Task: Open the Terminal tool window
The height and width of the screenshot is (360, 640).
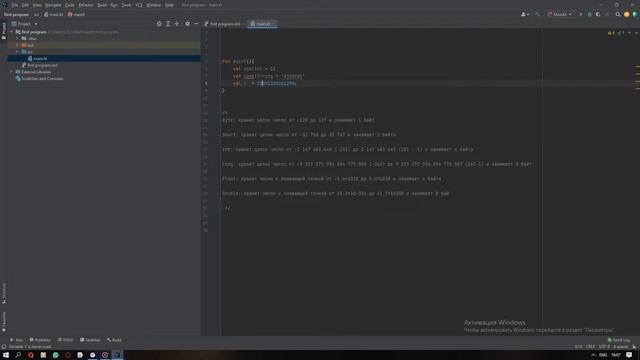Action: coord(90,340)
